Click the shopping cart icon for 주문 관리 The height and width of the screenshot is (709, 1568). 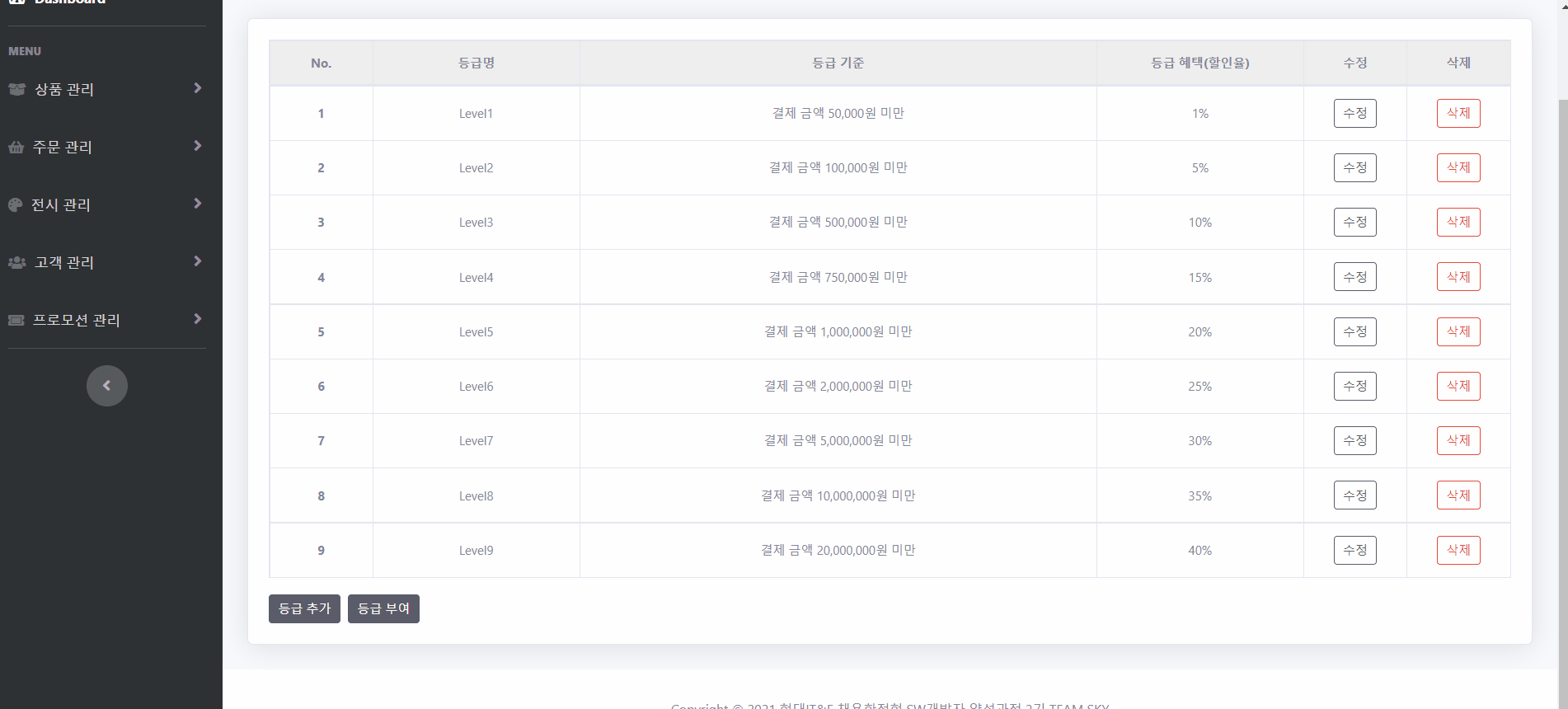coord(16,147)
